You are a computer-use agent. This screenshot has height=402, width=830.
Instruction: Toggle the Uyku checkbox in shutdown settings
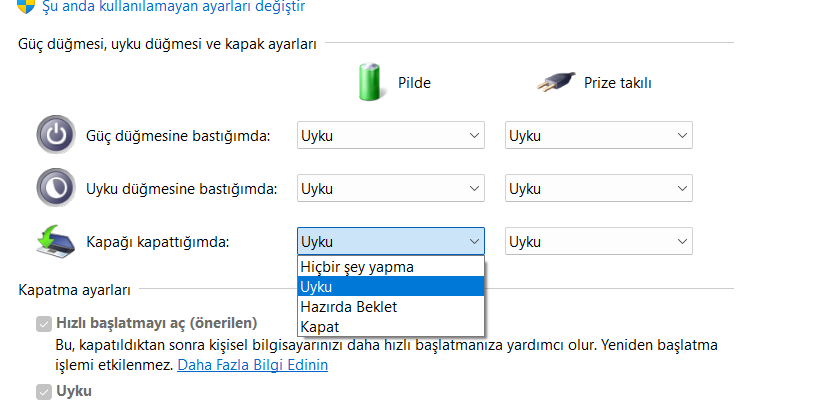tap(43, 392)
